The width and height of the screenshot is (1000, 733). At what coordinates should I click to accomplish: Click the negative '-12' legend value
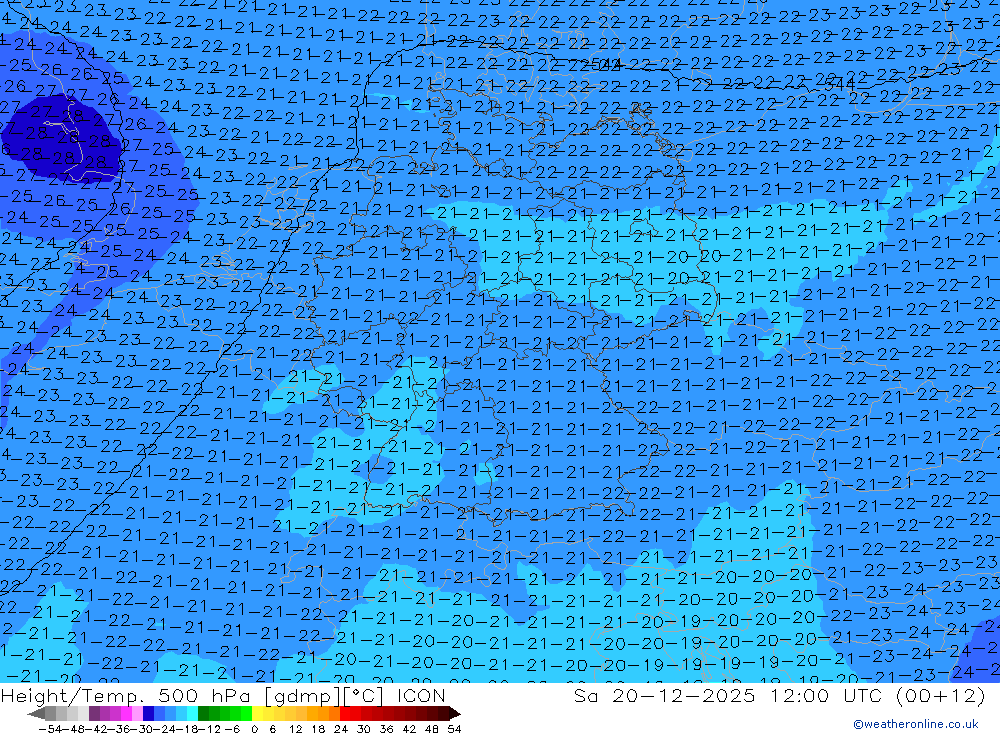[x=209, y=729]
